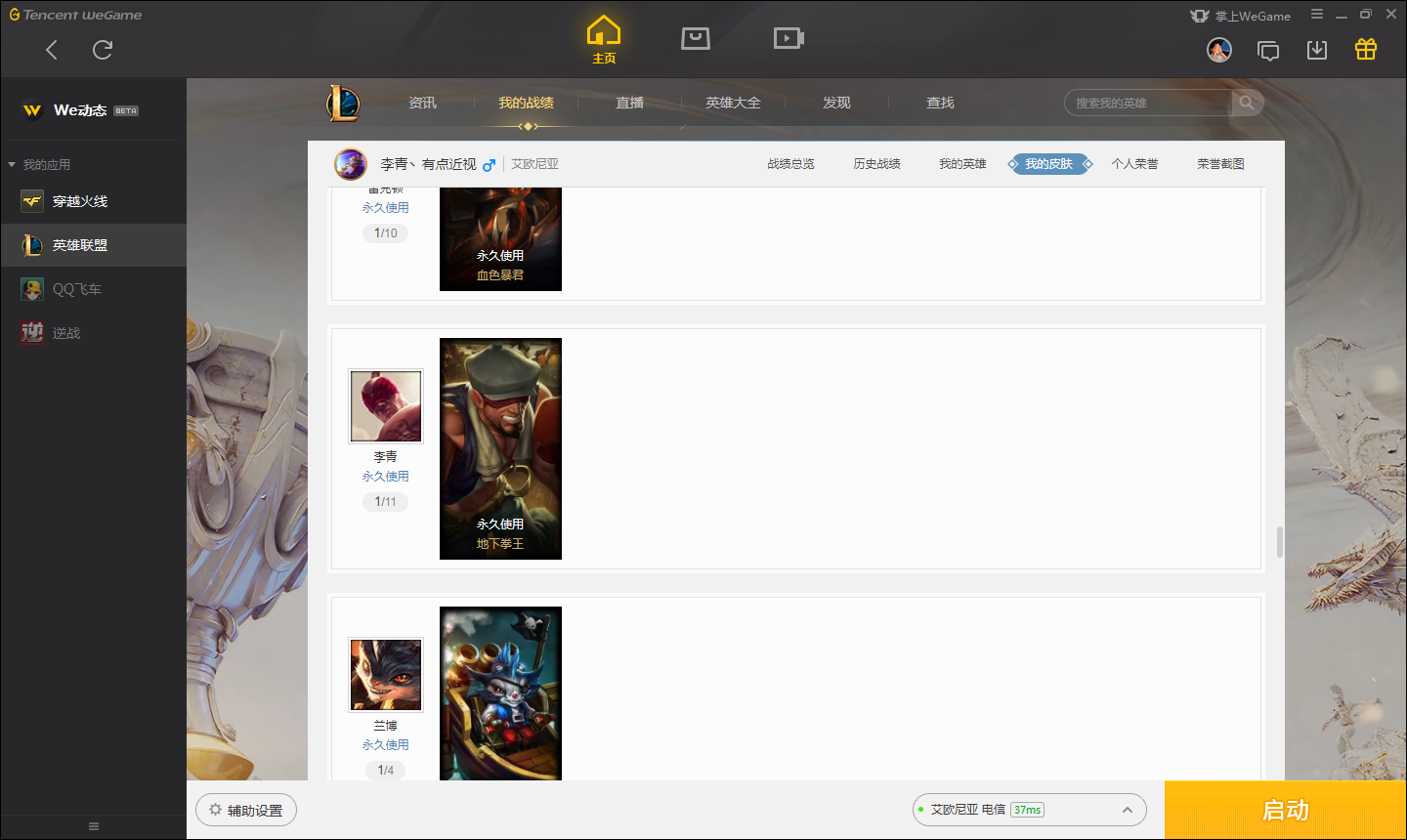
Task: Select QQ飞车 in the sidebar
Action: pyautogui.click(x=93, y=289)
